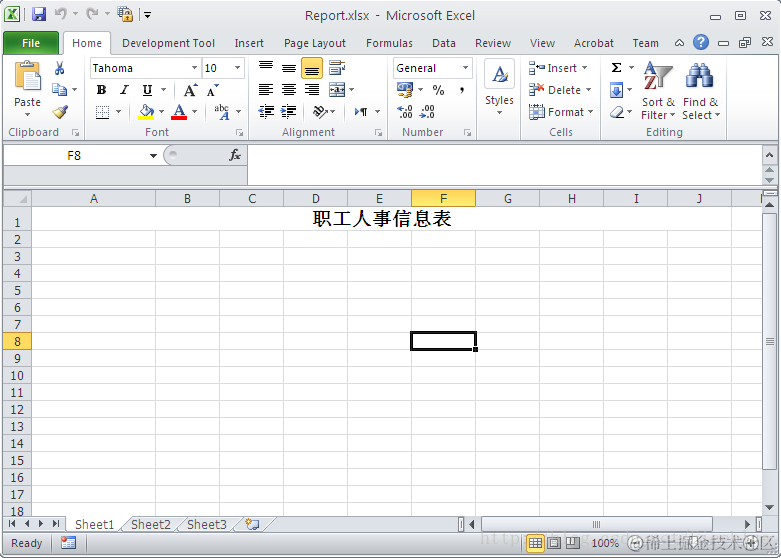Click the AutoSum sigma icon

pos(616,68)
